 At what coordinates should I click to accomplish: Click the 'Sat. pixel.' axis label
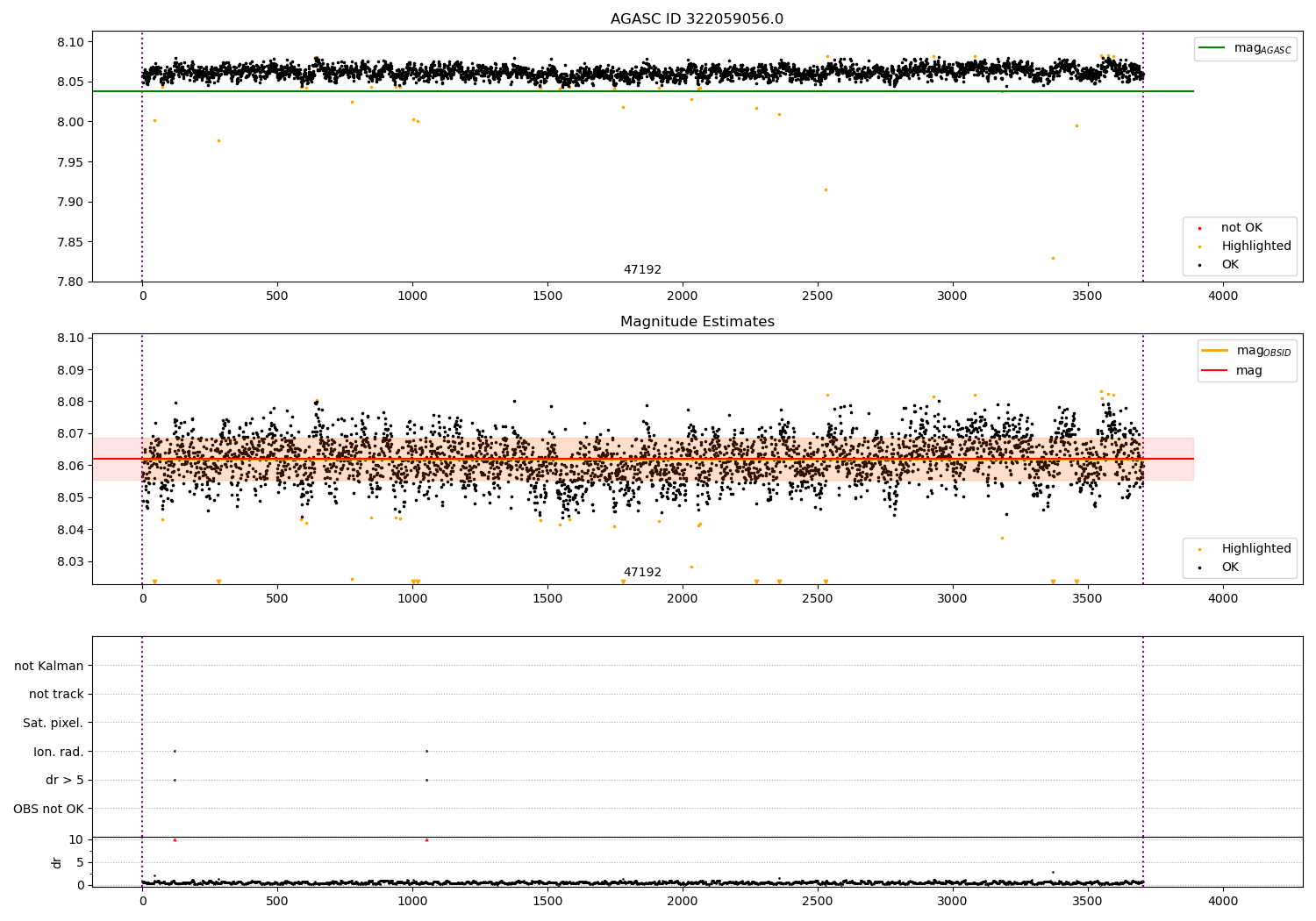tap(54, 723)
